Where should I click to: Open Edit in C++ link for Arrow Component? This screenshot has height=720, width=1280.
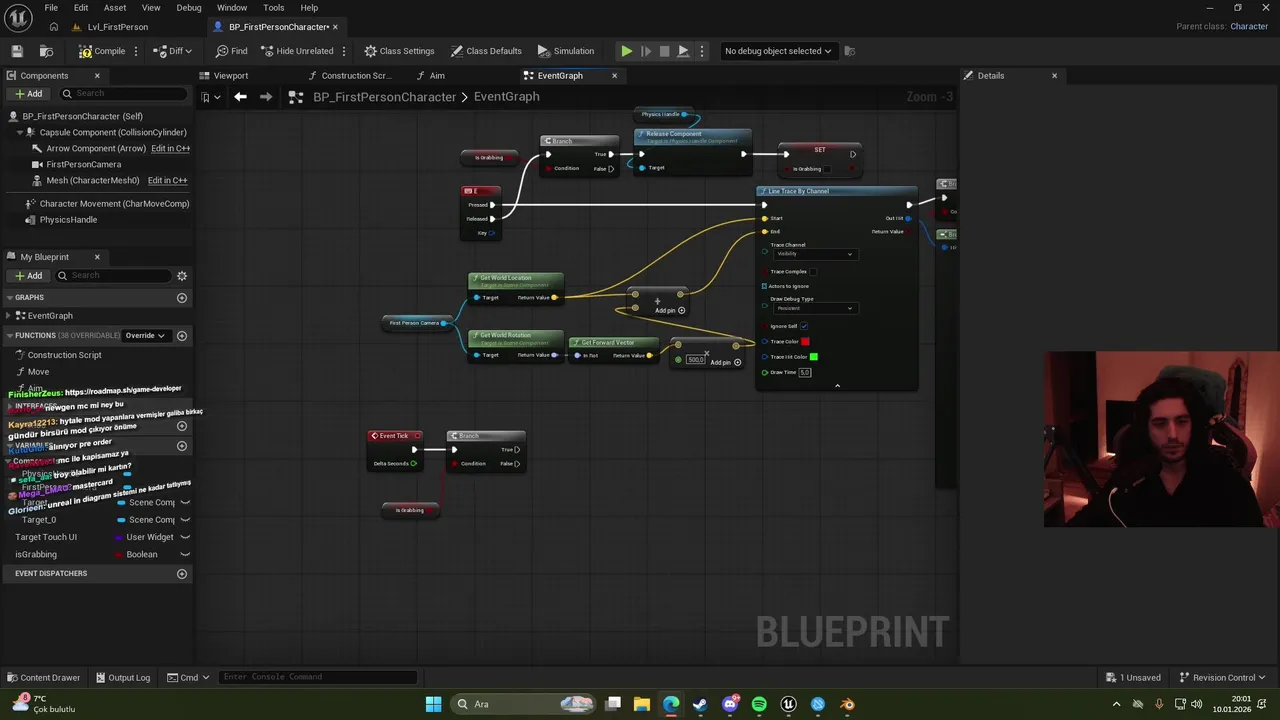(x=170, y=148)
